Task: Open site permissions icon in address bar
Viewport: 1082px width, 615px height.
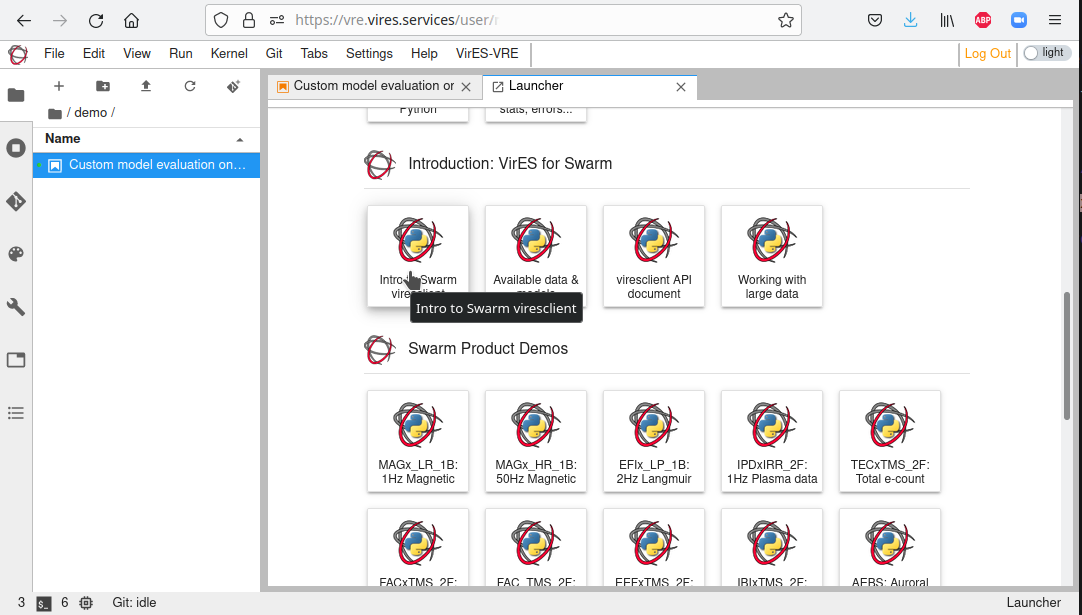Action: click(x=277, y=21)
